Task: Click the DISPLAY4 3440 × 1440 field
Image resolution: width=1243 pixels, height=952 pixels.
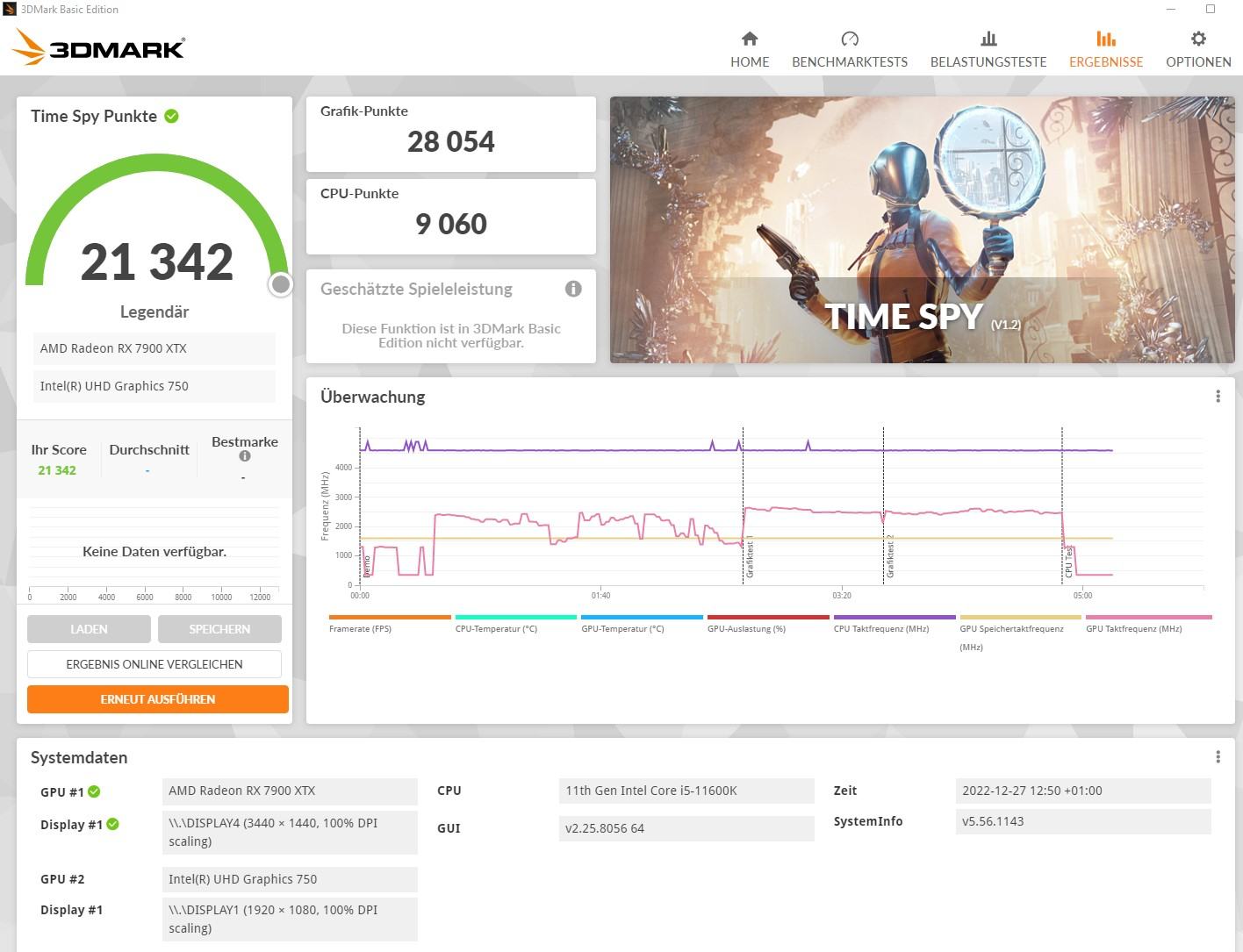Action: coord(290,833)
